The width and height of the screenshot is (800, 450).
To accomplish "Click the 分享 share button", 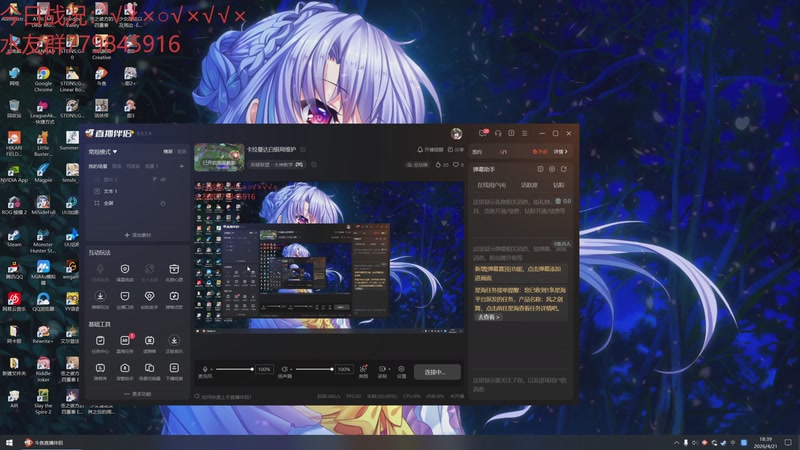I will pyautogui.click(x=456, y=149).
